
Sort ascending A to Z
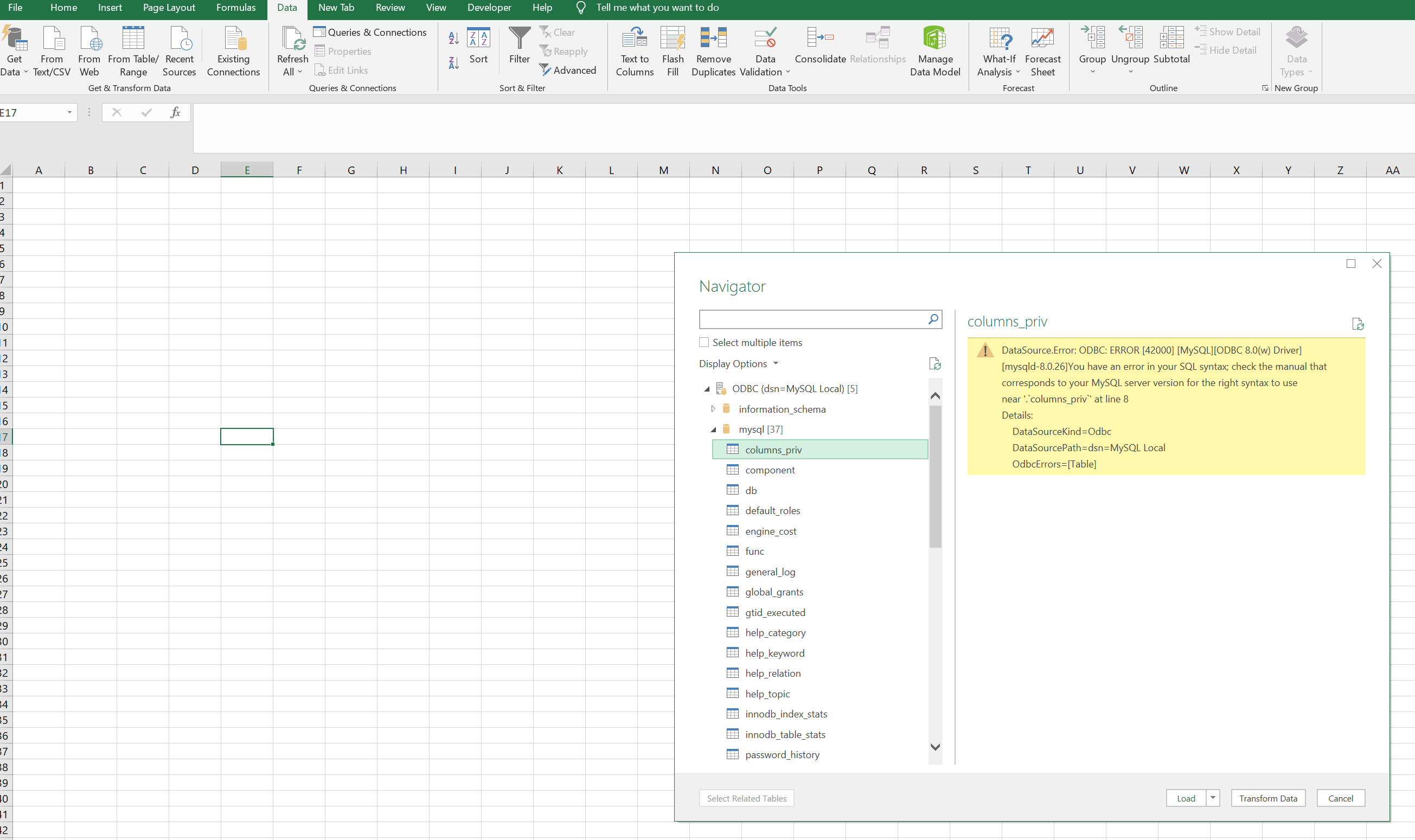453,38
